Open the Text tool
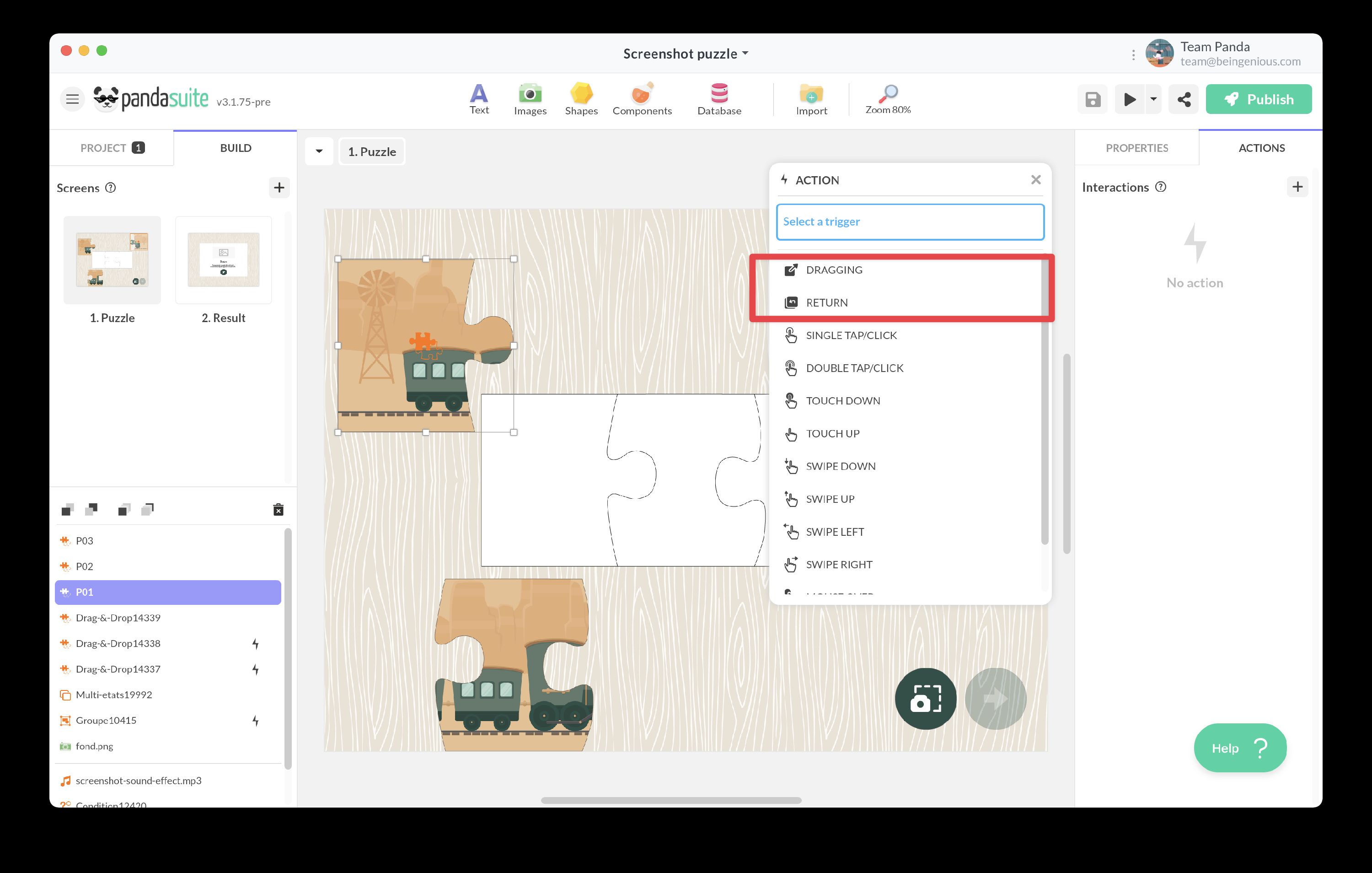The width and height of the screenshot is (1372, 873). tap(479, 99)
